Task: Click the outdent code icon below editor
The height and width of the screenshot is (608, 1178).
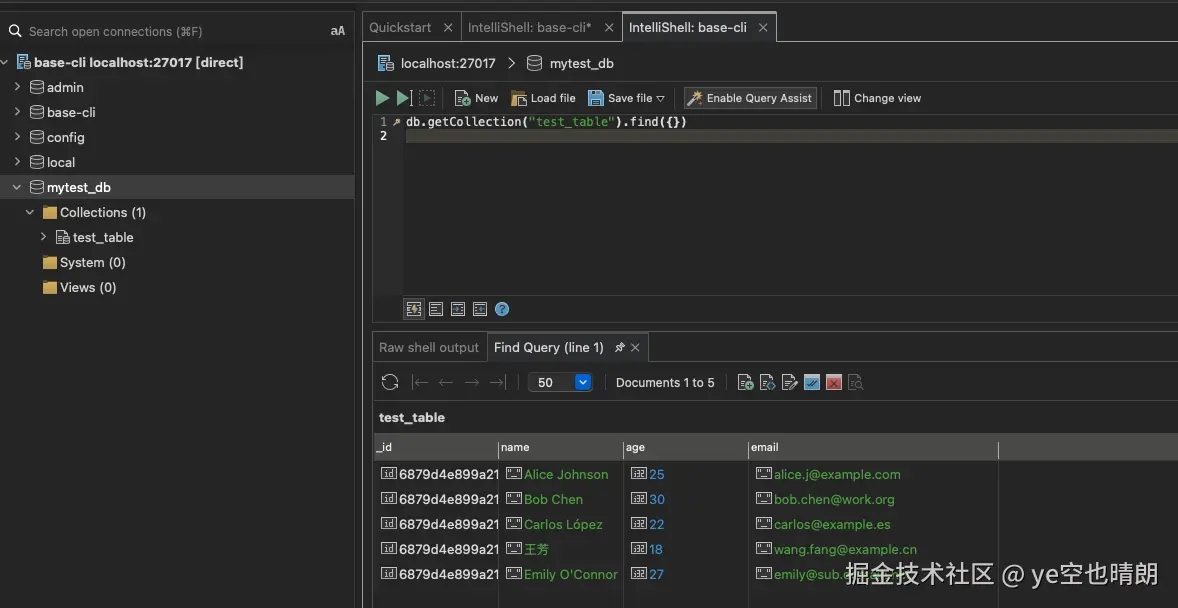Action: tap(480, 309)
